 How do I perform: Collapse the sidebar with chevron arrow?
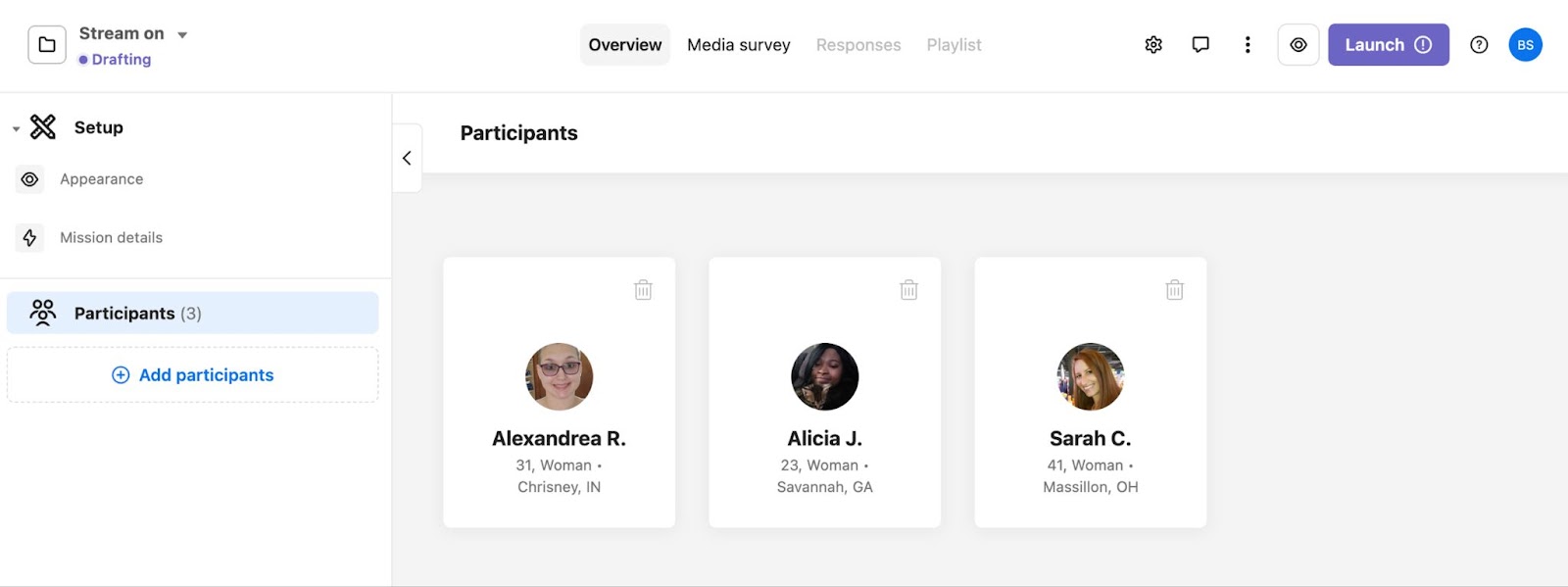407,158
